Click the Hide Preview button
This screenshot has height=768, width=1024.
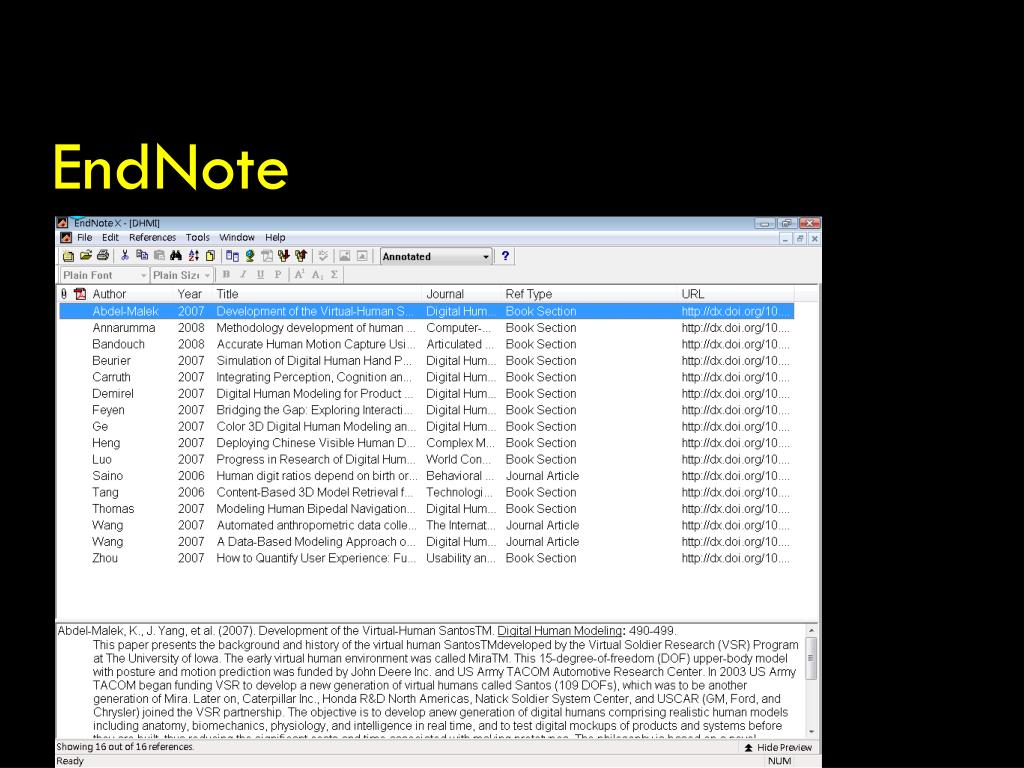point(778,747)
